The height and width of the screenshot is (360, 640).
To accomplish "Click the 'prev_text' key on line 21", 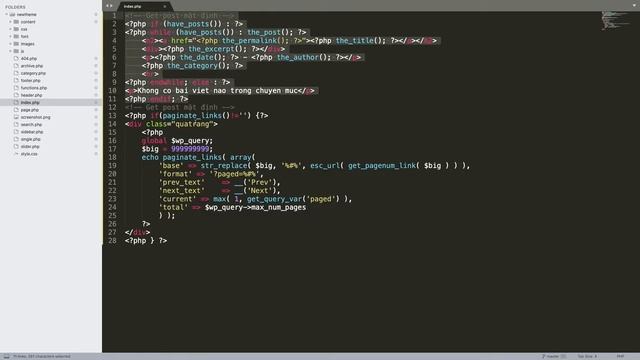I will 182,182.
